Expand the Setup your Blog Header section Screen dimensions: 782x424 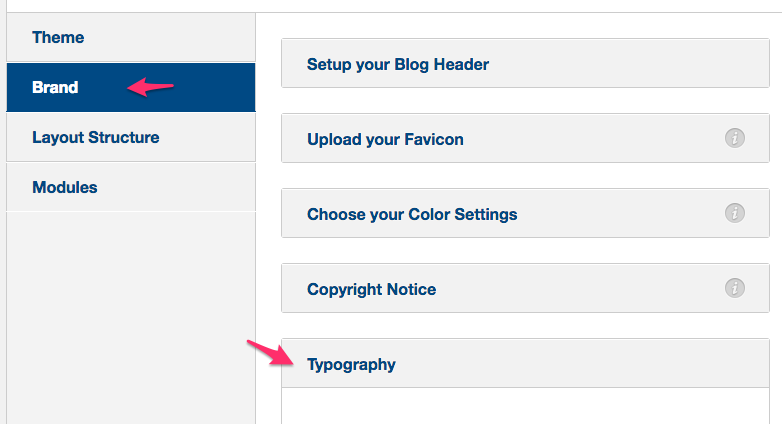[x=525, y=63]
